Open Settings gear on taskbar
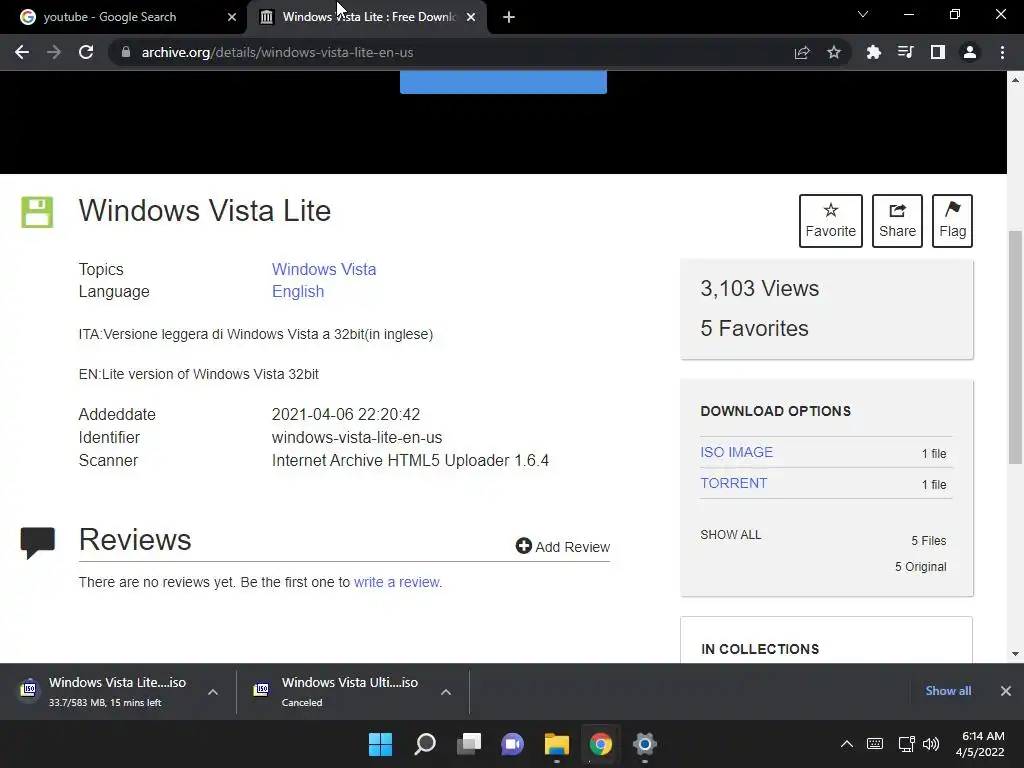 click(644, 744)
